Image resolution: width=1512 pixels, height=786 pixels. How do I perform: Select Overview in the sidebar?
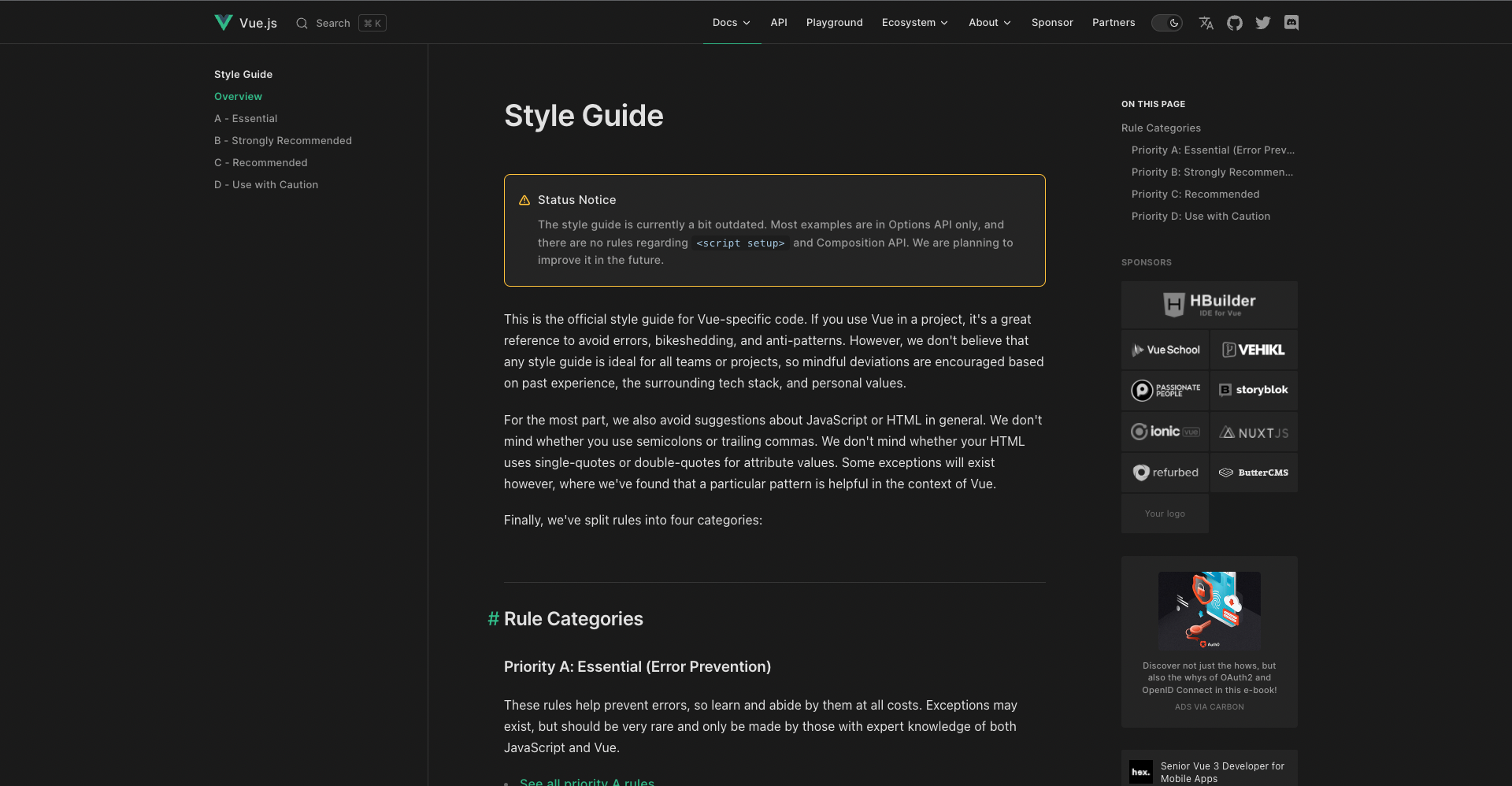tap(238, 96)
